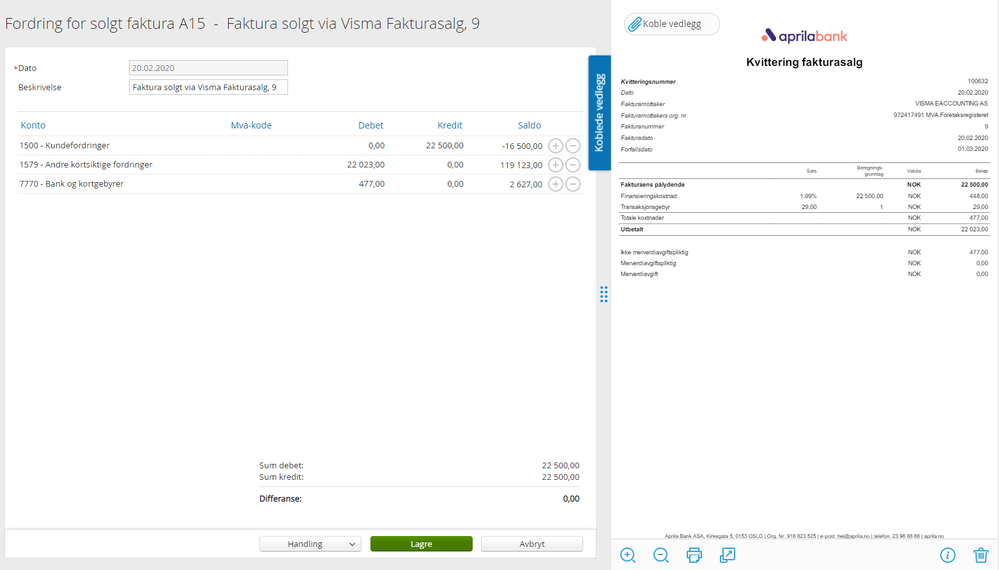Grab the panel splitter dots handle
999x570 pixels.
click(603, 294)
